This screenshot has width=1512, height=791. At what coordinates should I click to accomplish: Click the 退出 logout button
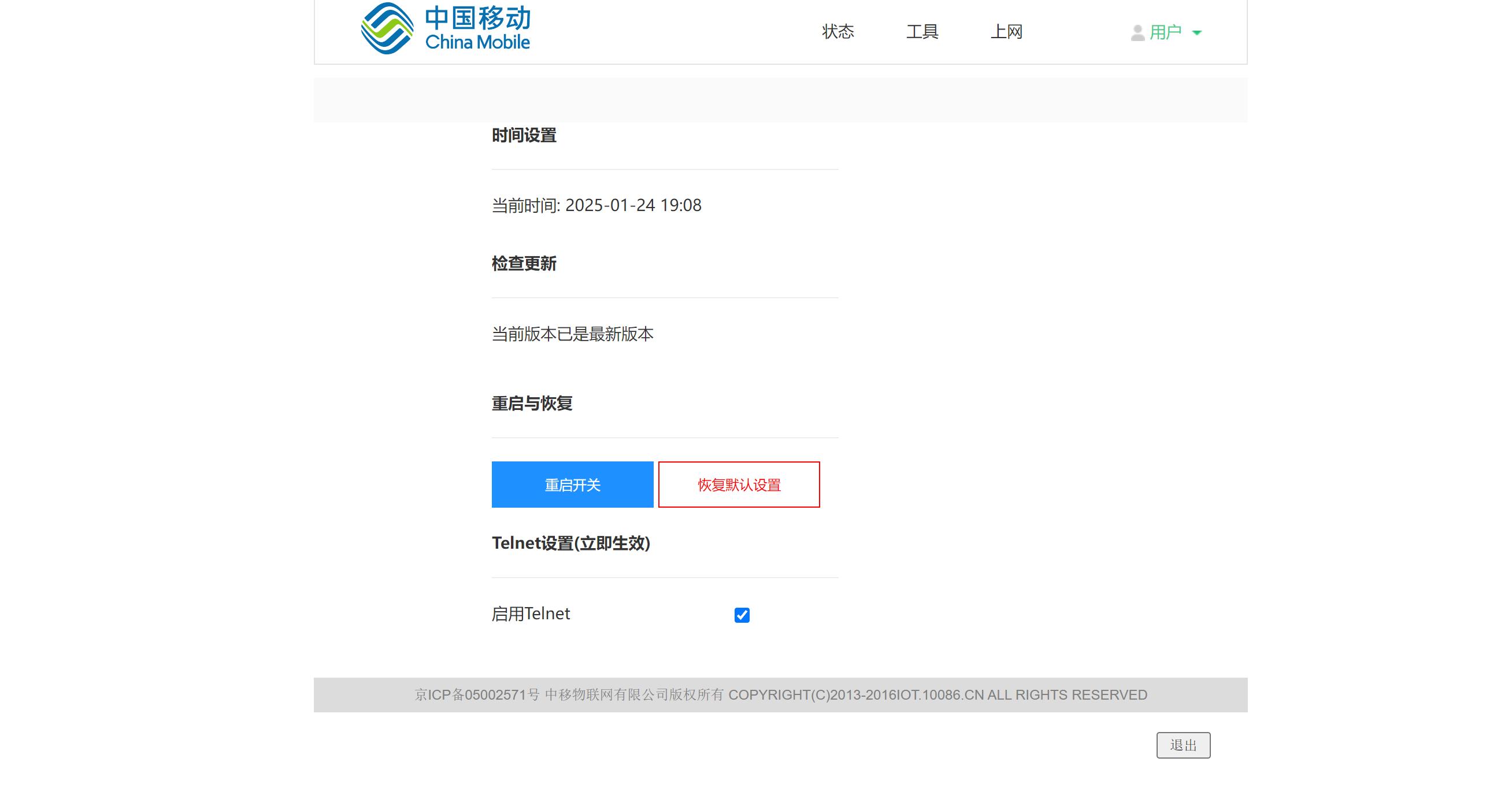coord(1183,745)
